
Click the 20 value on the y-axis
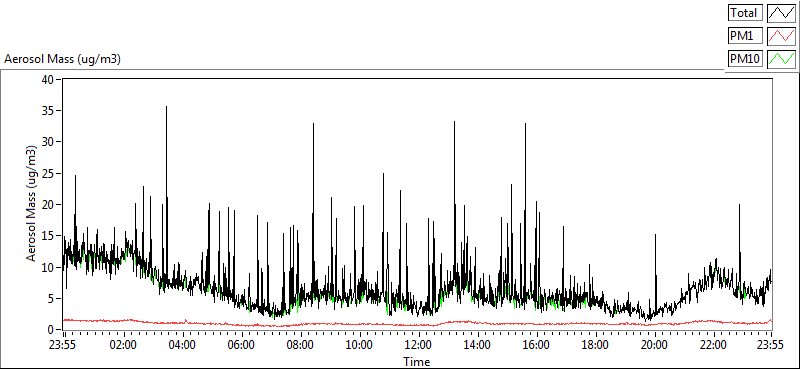coord(49,205)
